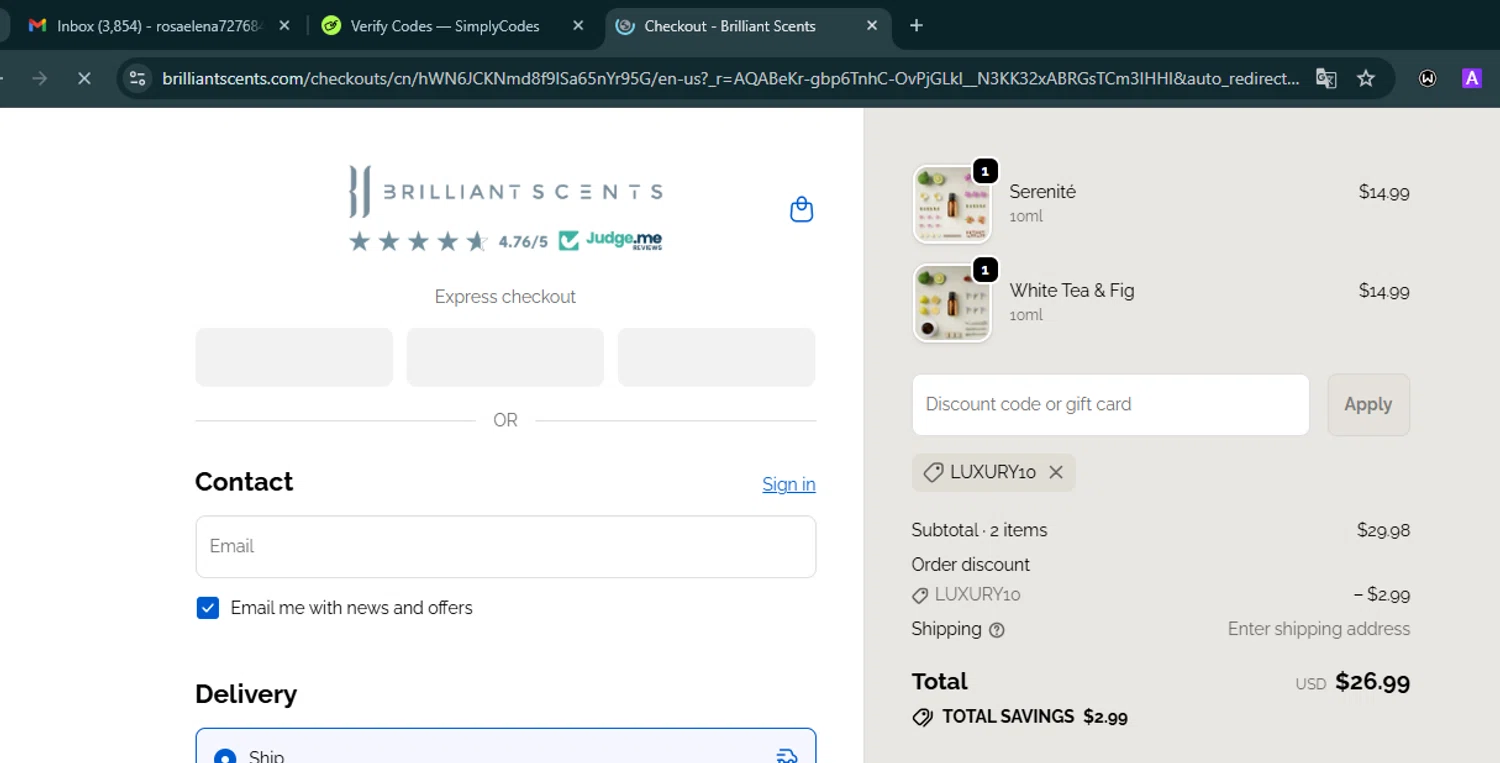Click the Contact heading

(244, 482)
